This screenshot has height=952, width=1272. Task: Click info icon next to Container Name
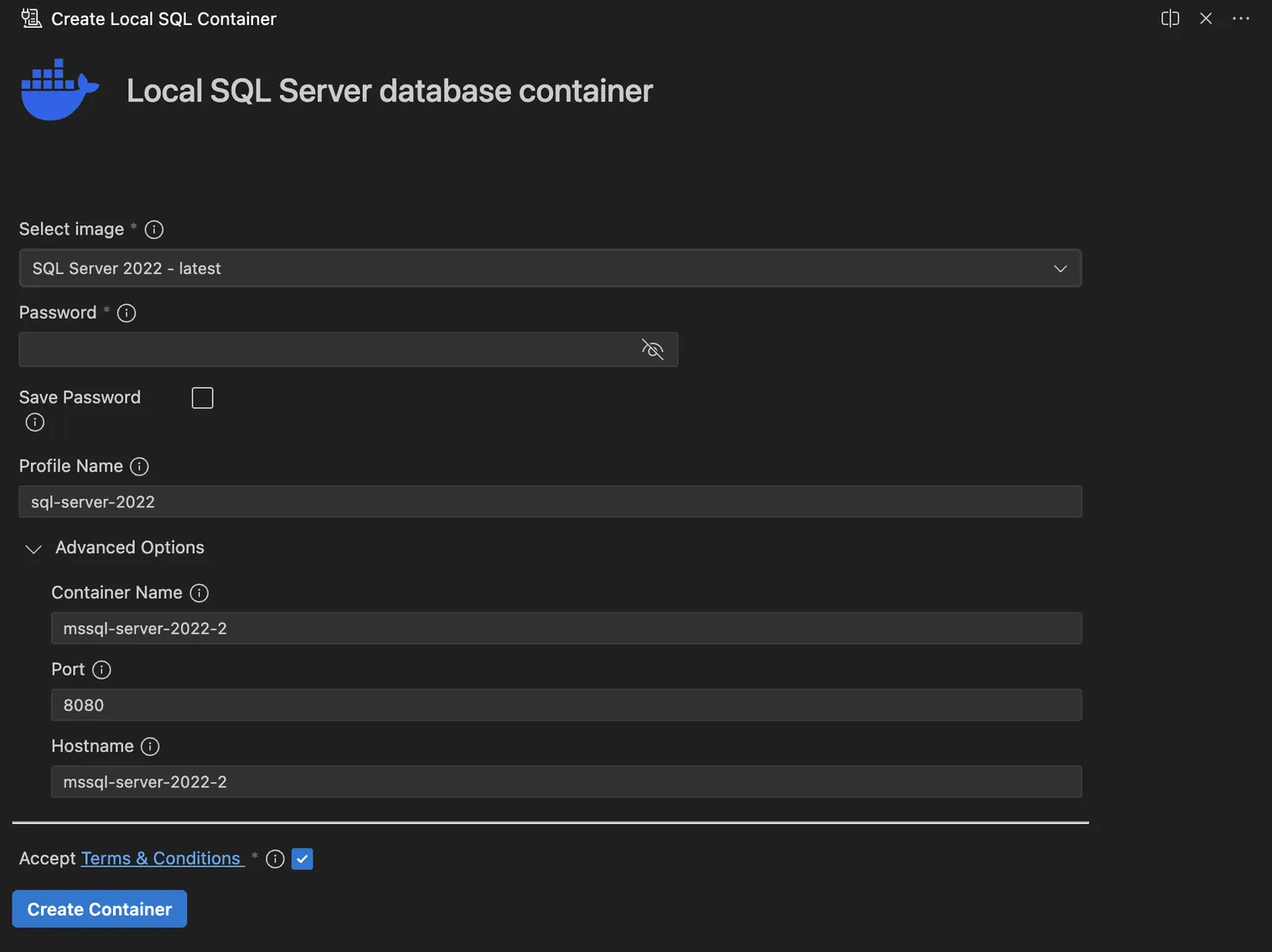point(199,593)
